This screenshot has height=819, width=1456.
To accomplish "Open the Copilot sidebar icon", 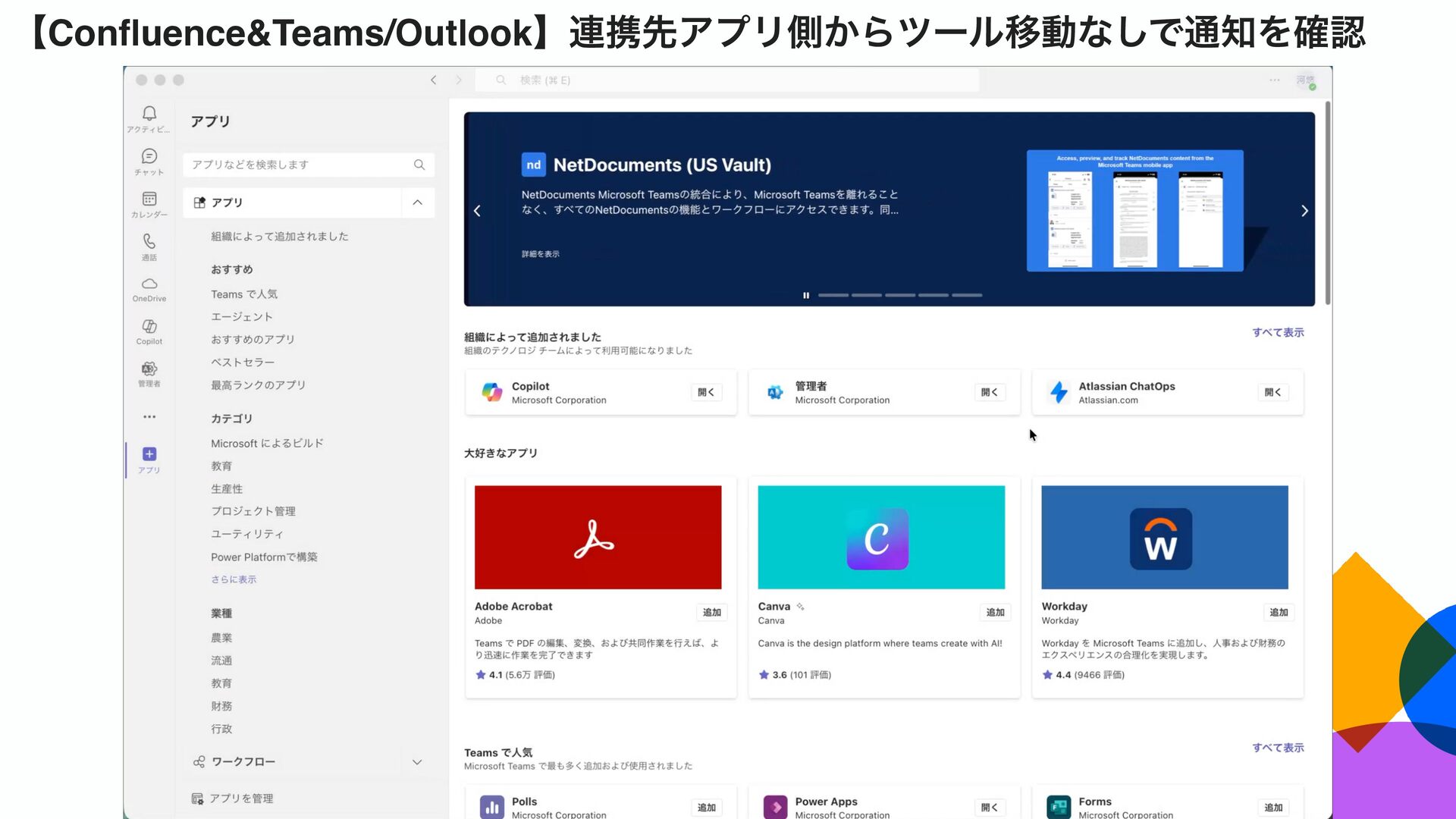I will click(x=149, y=327).
